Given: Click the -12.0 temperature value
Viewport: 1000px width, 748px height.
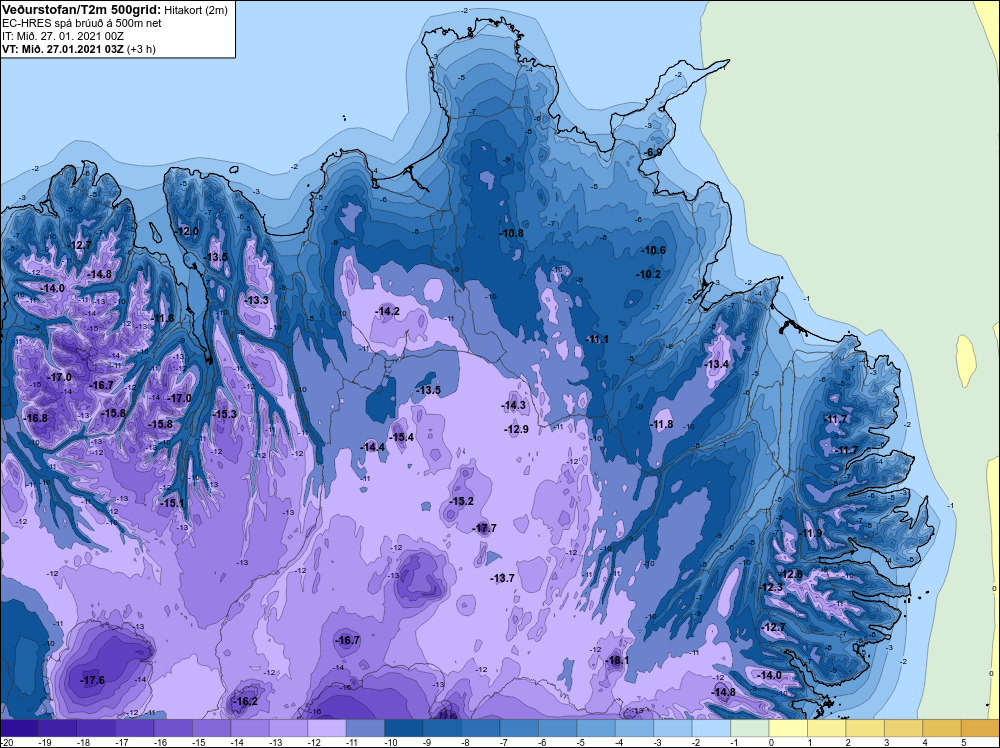Looking at the screenshot, I should click(186, 231).
